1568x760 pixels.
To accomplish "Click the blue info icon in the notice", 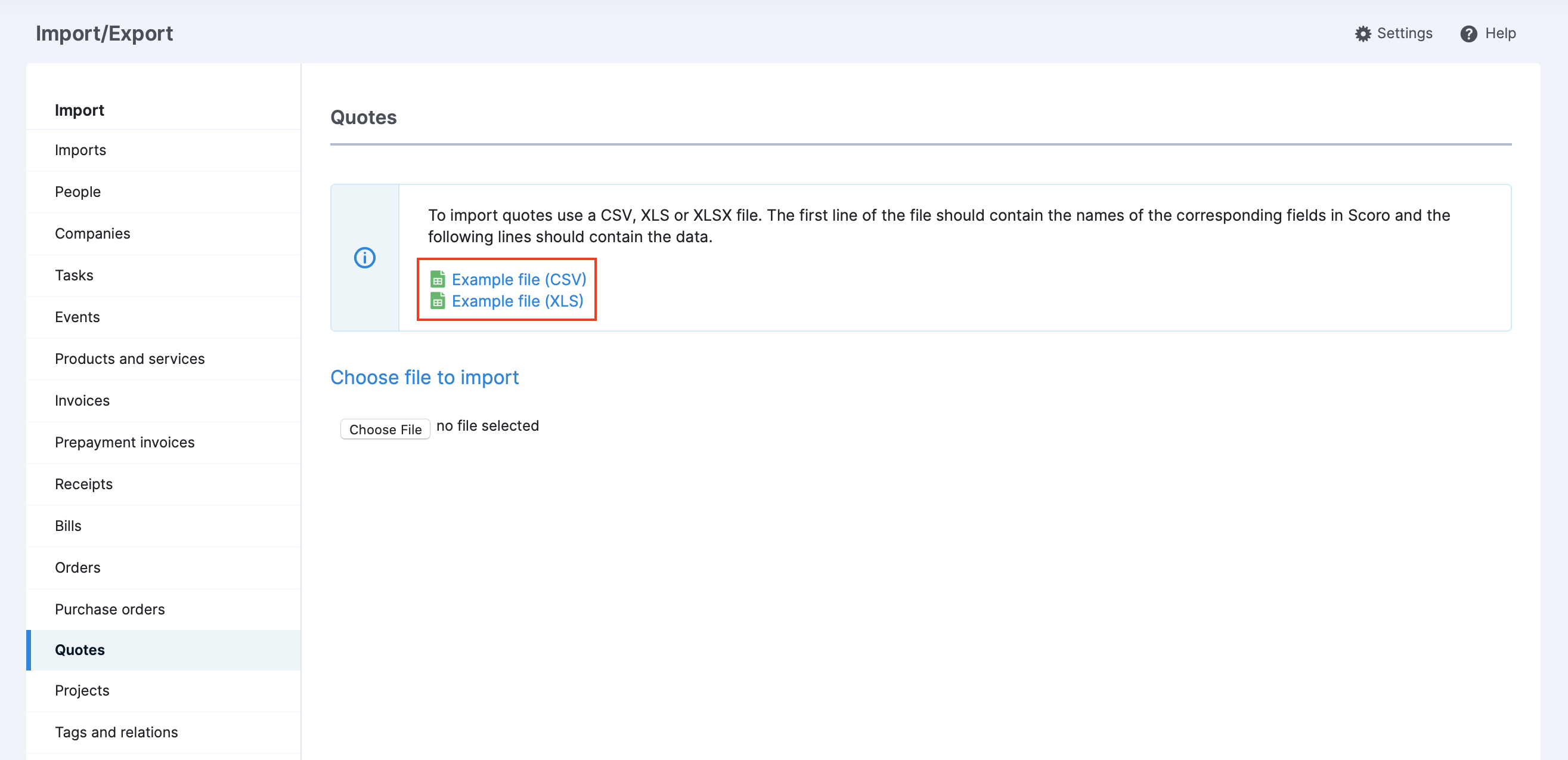I will point(364,257).
